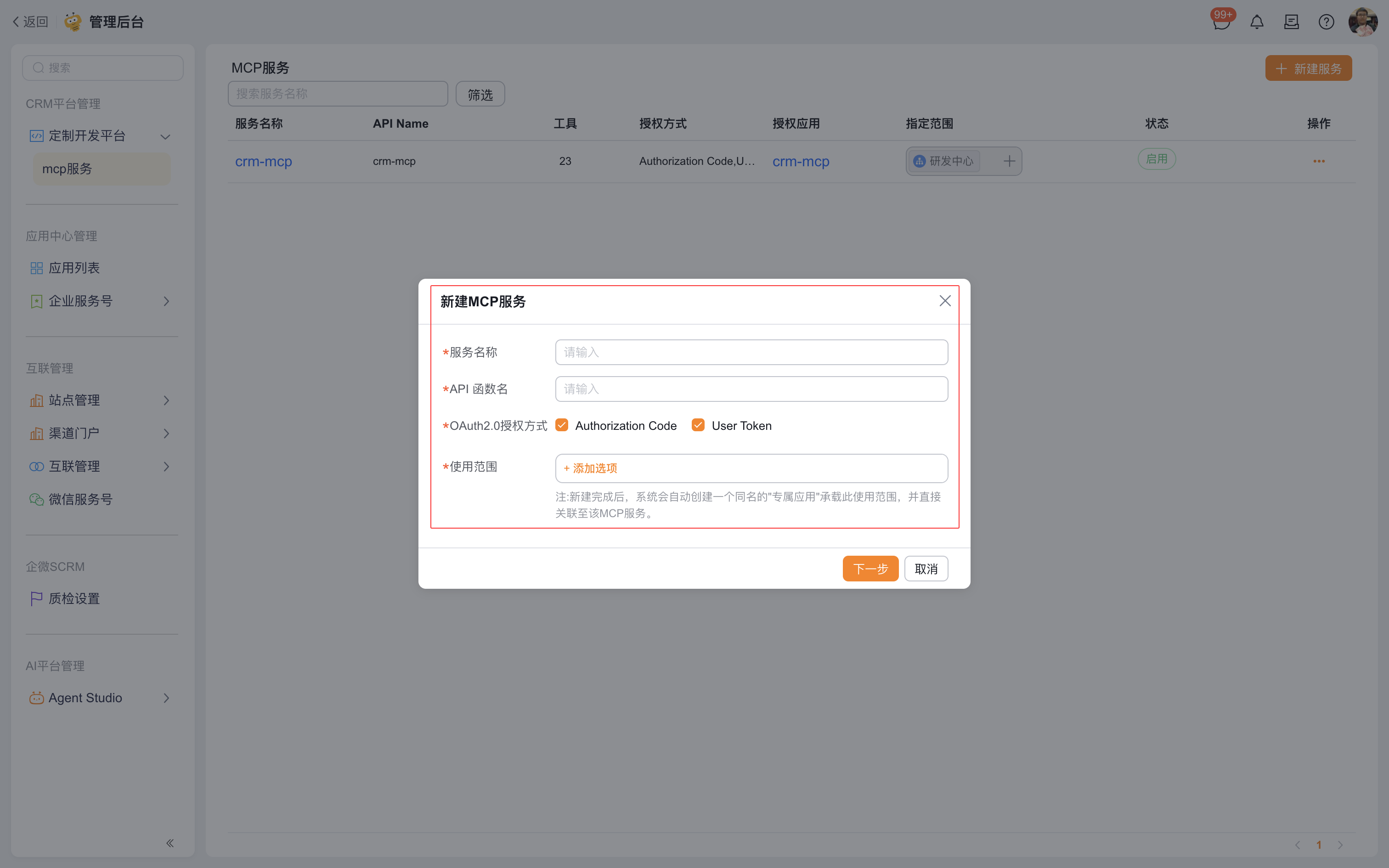1389x868 pixels.
Task: Open the task list icon in the header
Action: (1292, 22)
